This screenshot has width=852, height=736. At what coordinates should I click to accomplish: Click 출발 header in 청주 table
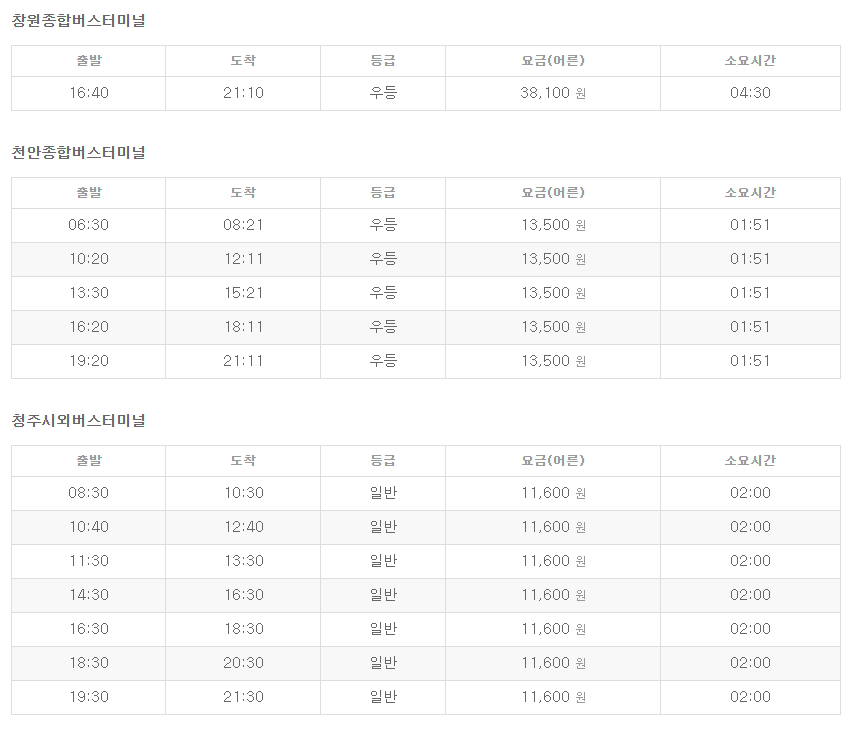coord(89,461)
